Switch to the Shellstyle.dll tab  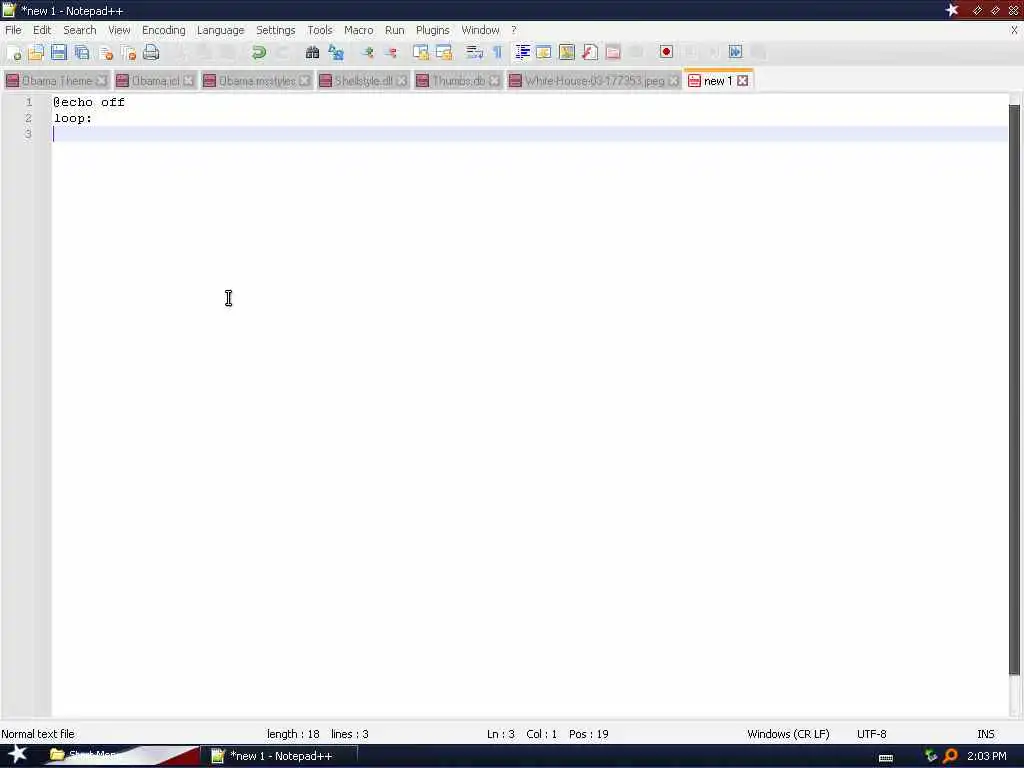[x=363, y=81]
